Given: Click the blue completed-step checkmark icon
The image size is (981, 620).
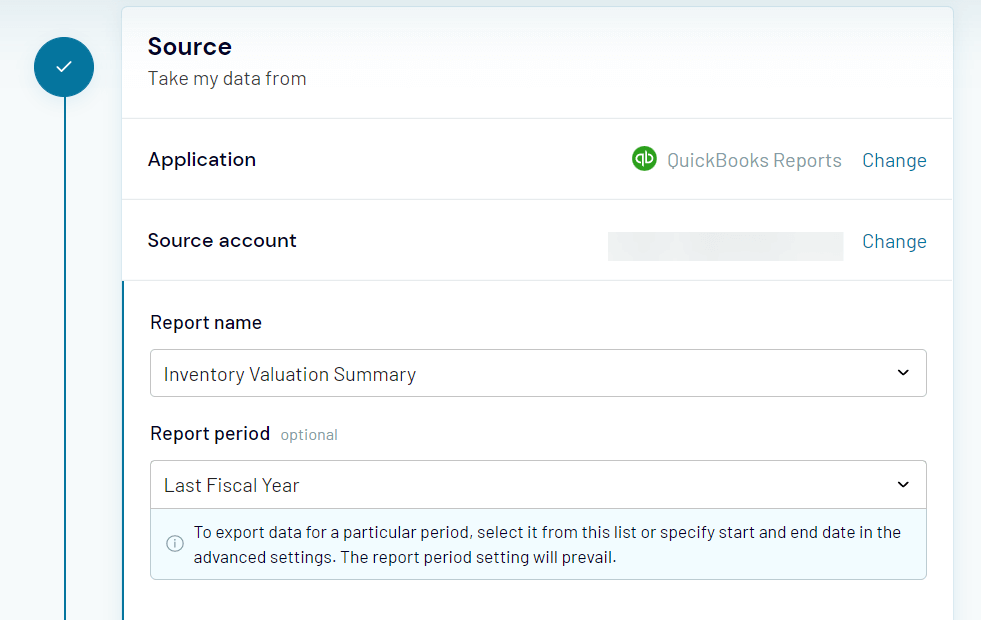Looking at the screenshot, I should point(63,67).
